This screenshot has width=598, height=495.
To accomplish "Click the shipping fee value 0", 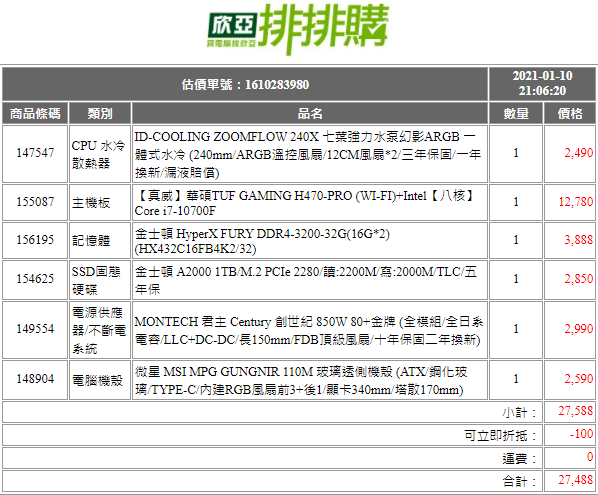I will coord(590,457).
